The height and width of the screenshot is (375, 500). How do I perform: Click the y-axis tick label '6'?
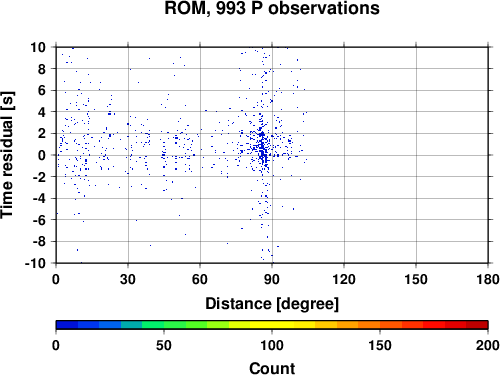click(41, 90)
